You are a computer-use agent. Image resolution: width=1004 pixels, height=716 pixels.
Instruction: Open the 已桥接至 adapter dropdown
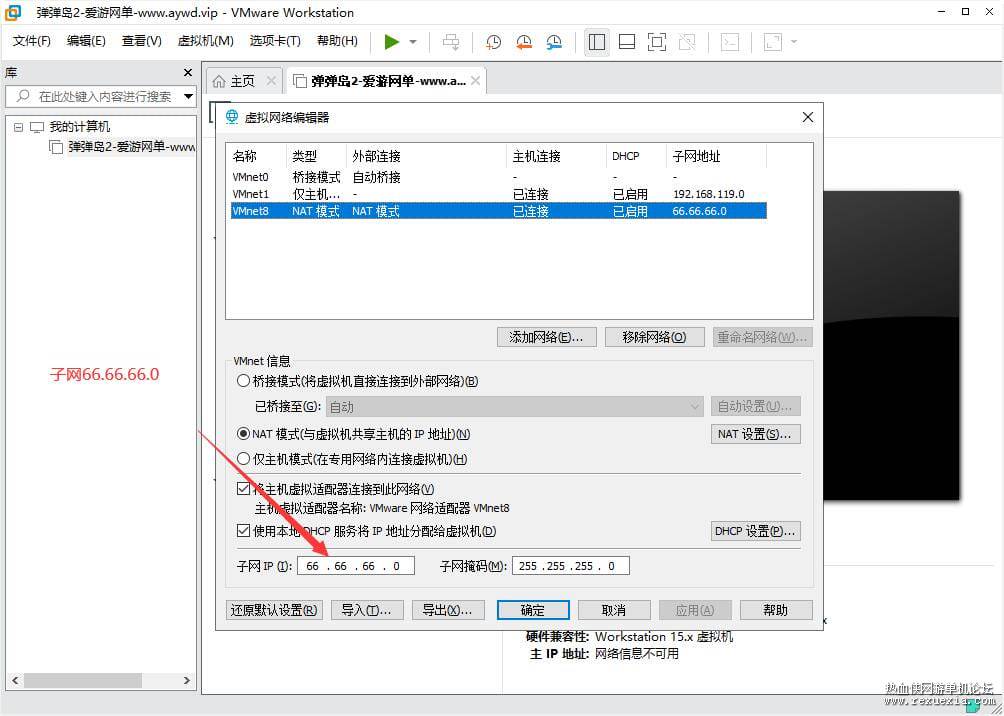coord(515,407)
